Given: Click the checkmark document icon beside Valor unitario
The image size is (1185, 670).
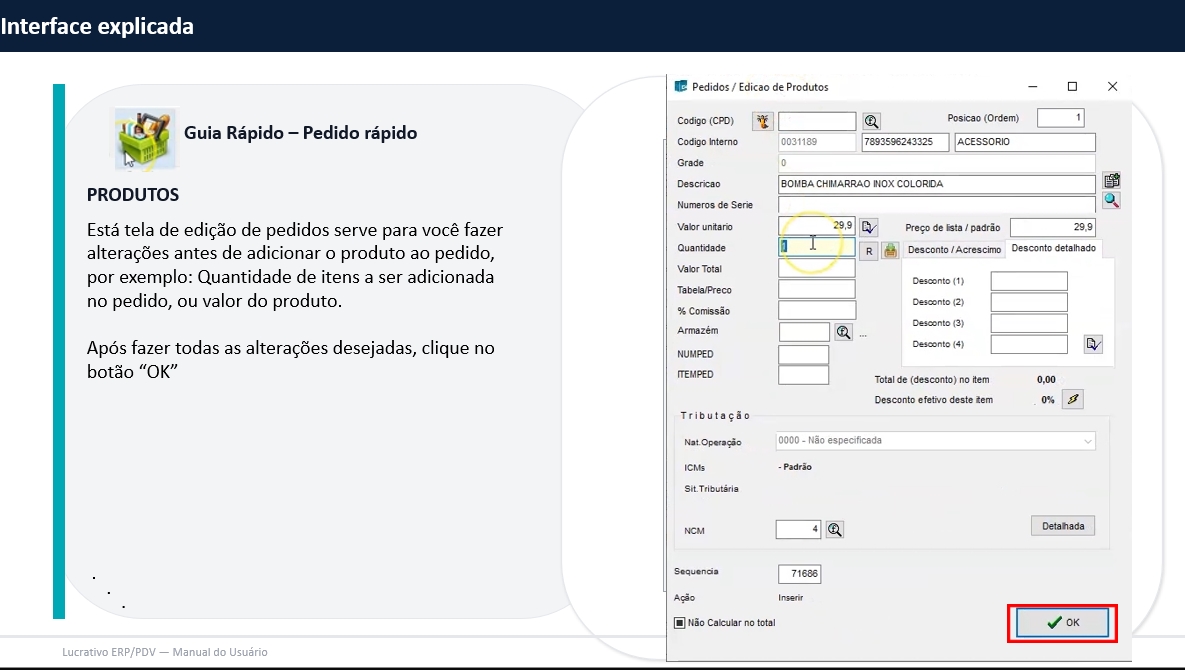Looking at the screenshot, I should [868, 227].
